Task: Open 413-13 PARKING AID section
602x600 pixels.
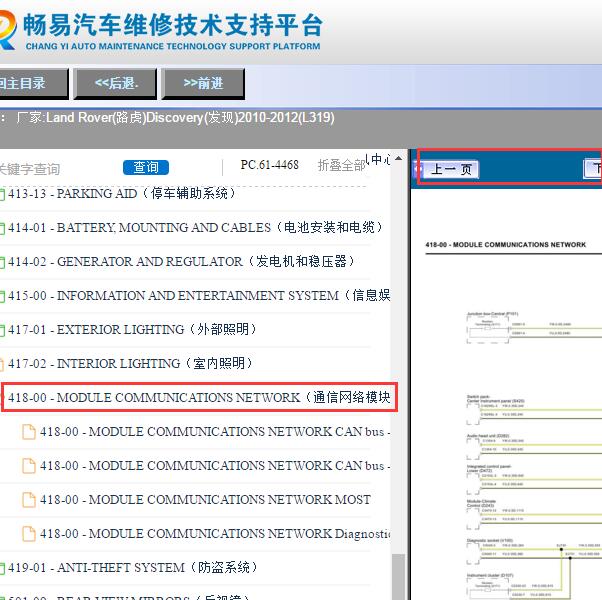Action: pyautogui.click(x=122, y=193)
